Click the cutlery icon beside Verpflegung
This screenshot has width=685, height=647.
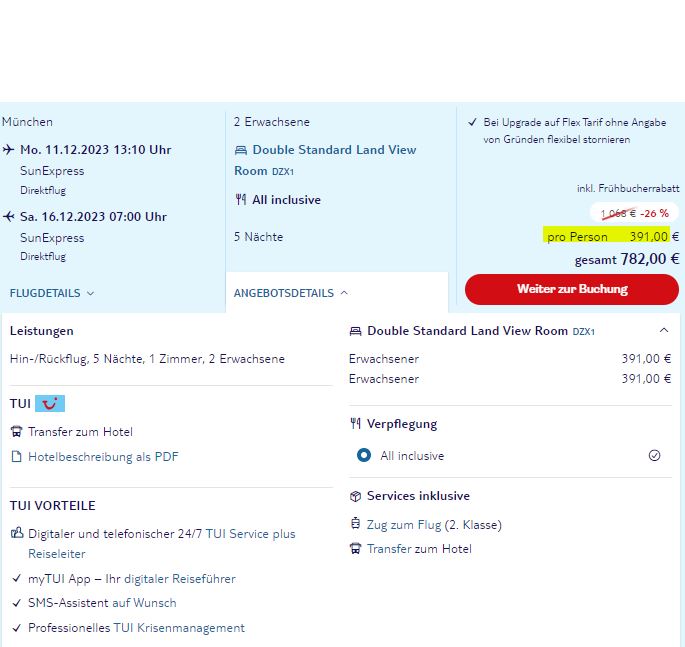pyautogui.click(x=356, y=423)
